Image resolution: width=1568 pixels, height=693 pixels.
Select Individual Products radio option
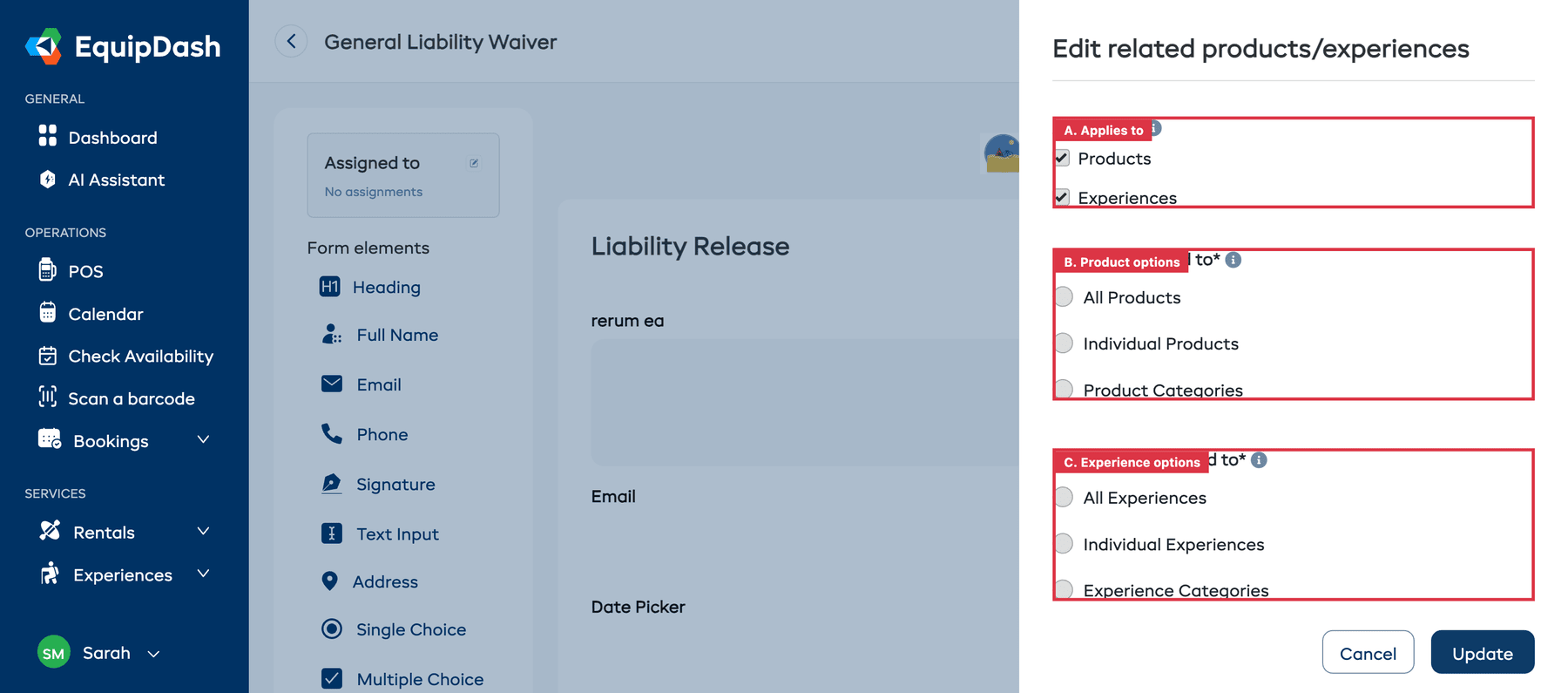(x=1064, y=343)
